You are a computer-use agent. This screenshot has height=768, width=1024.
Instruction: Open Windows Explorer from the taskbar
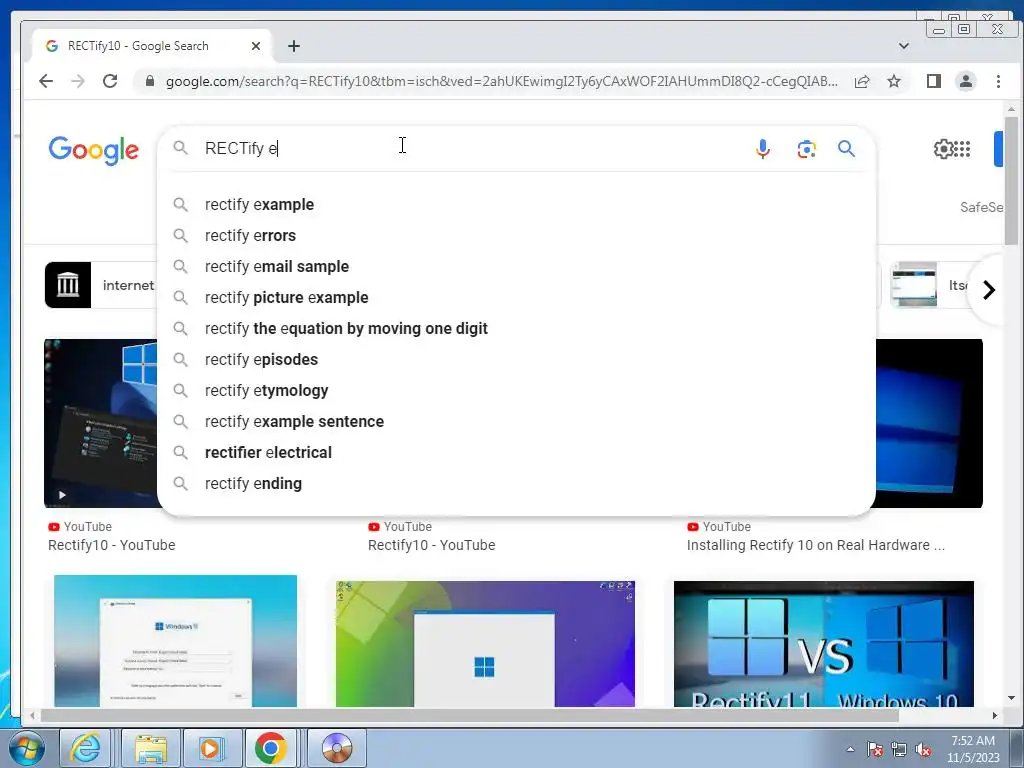click(x=150, y=748)
